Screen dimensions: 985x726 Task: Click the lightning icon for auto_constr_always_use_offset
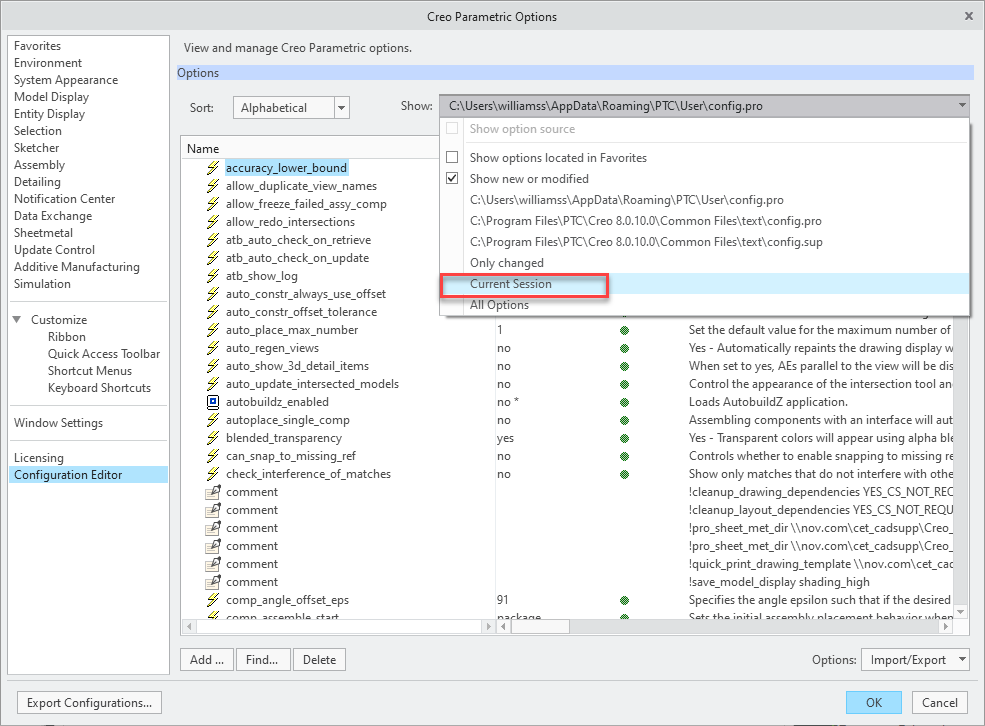(213, 294)
